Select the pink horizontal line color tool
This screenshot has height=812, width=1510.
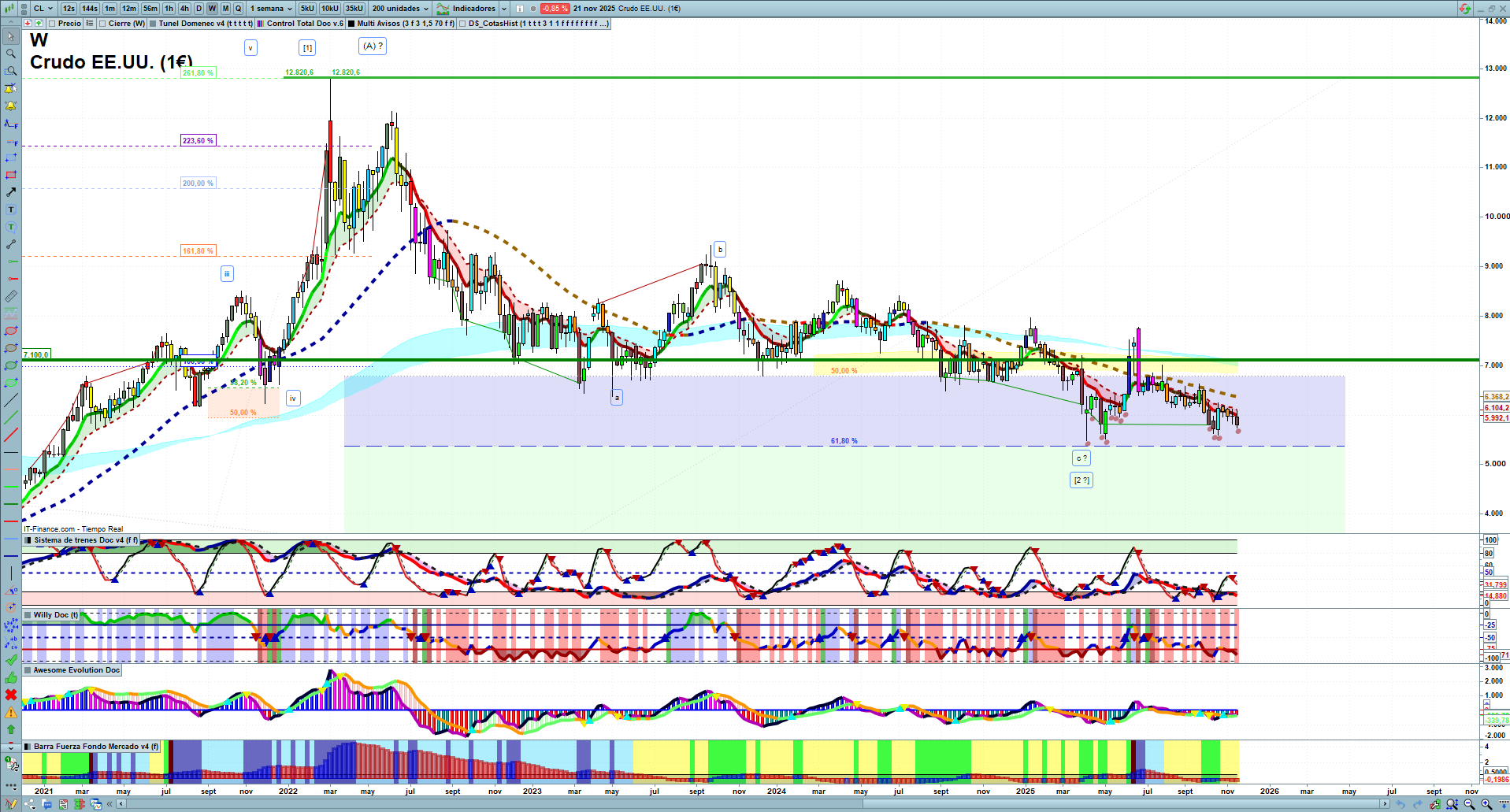pos(11,469)
